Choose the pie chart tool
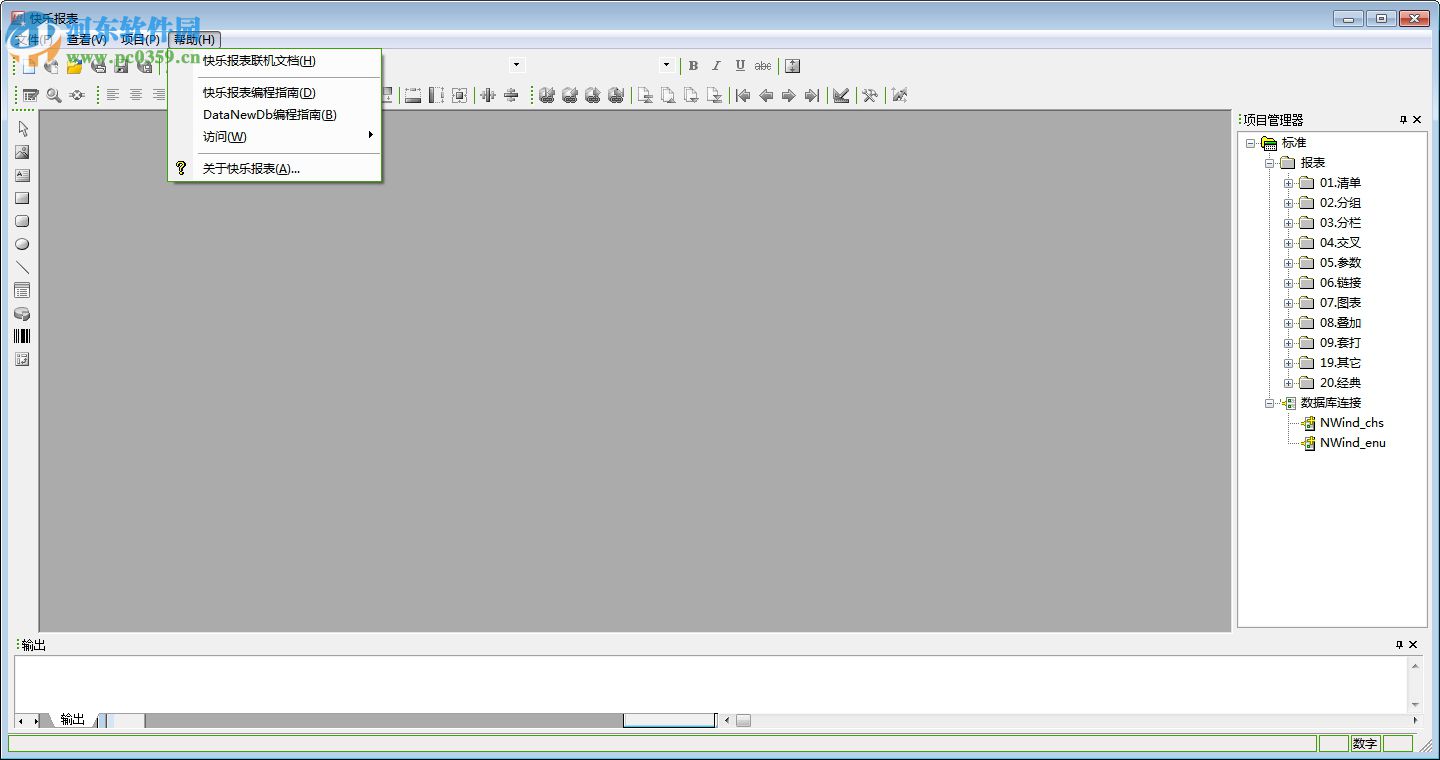 22,314
